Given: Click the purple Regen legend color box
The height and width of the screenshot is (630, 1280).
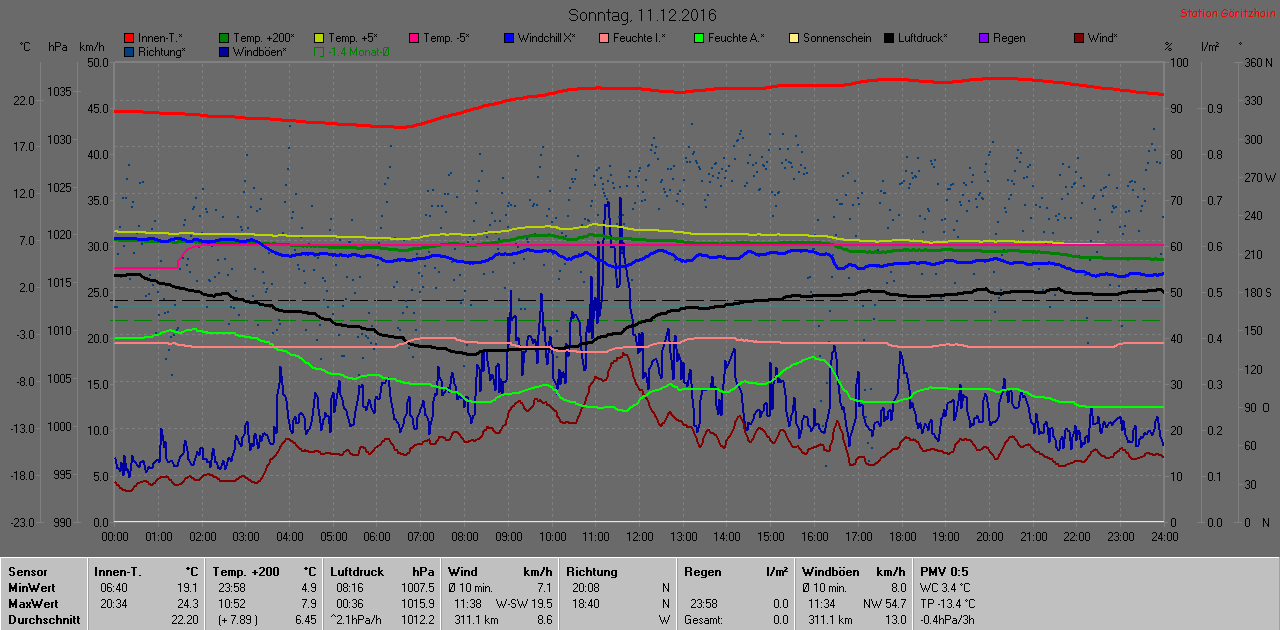Looking at the screenshot, I should [x=984, y=38].
